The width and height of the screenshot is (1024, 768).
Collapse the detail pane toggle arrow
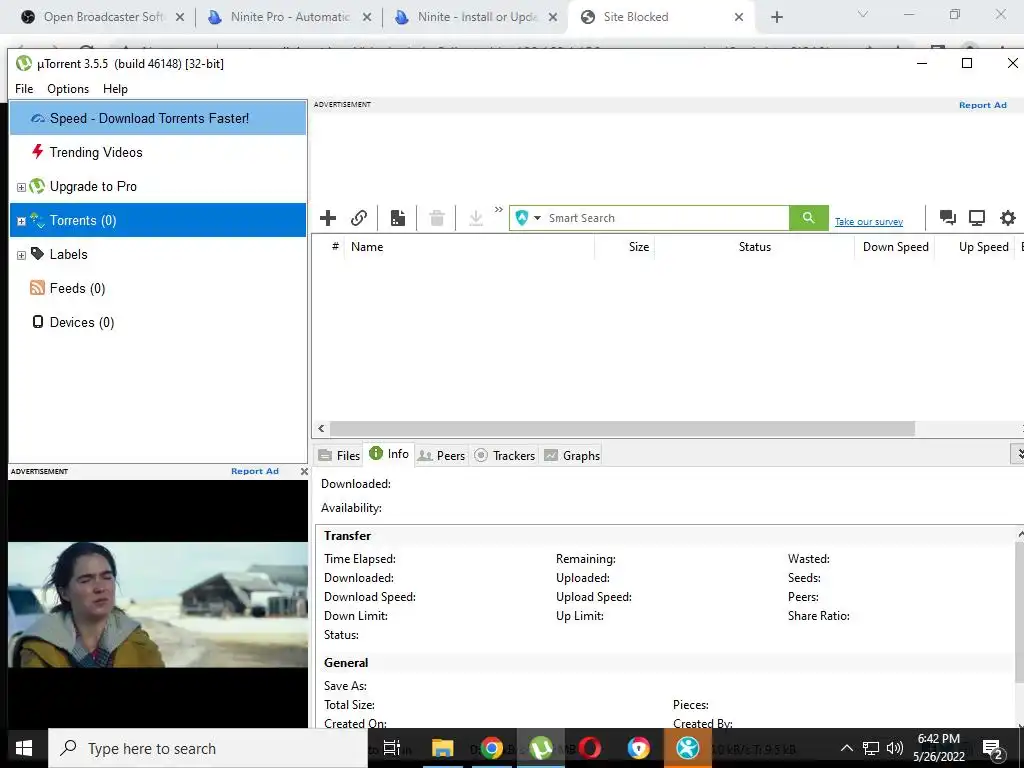[x=1017, y=453]
